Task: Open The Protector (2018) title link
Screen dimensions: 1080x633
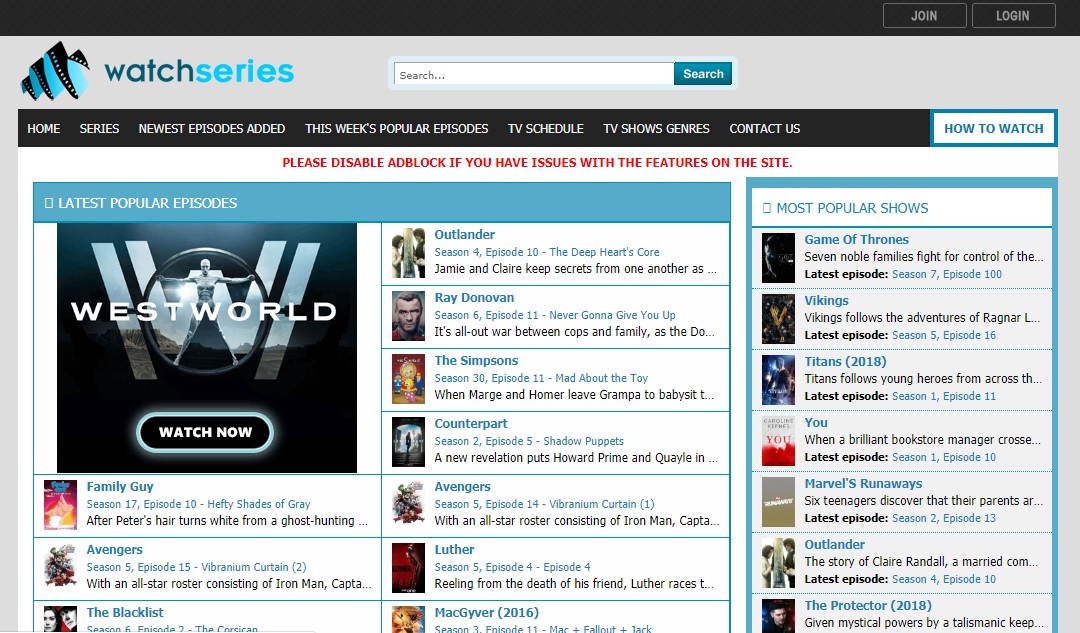Action: pos(868,605)
